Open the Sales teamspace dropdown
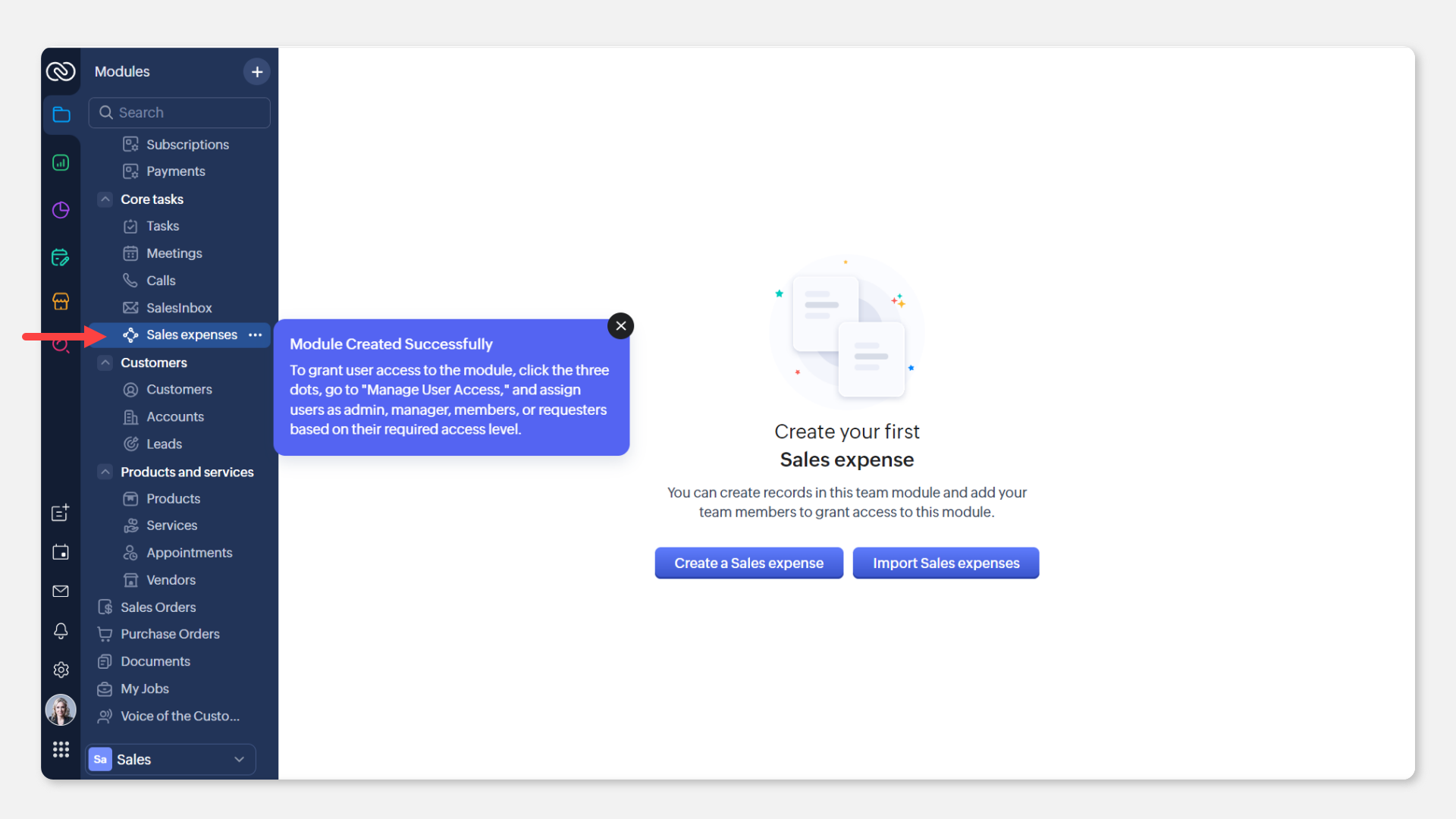This screenshot has width=1456, height=819. click(171, 759)
